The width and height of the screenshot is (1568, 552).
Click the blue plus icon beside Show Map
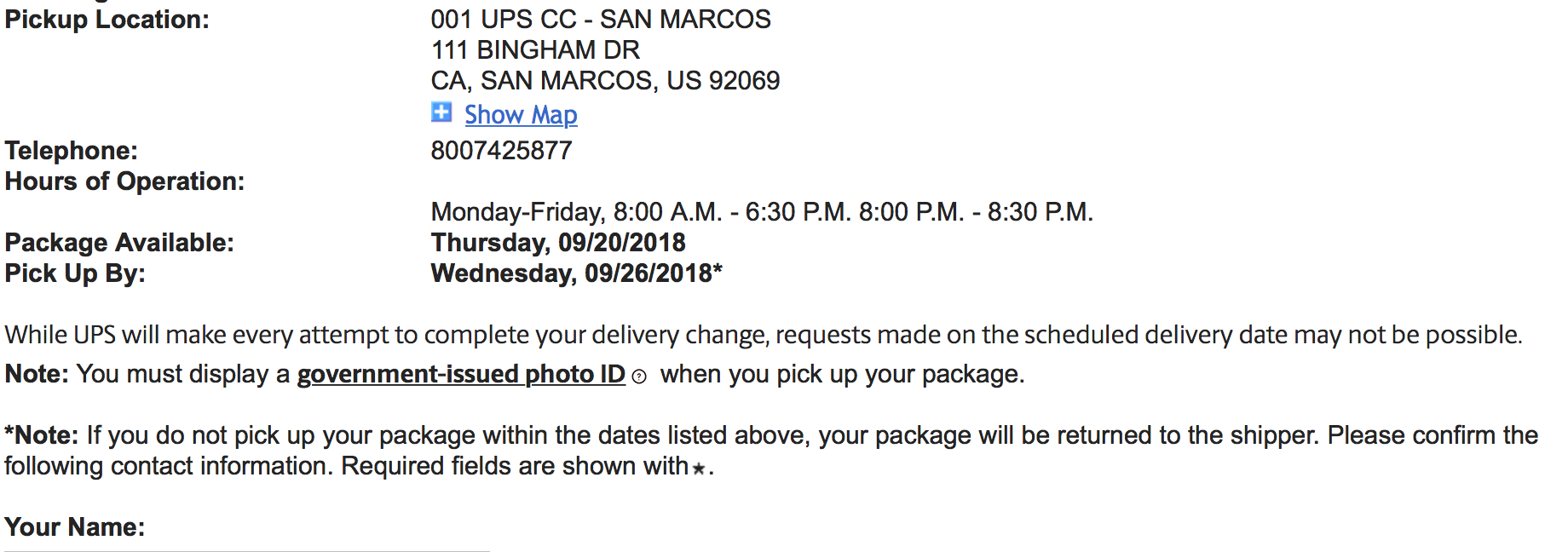[441, 112]
